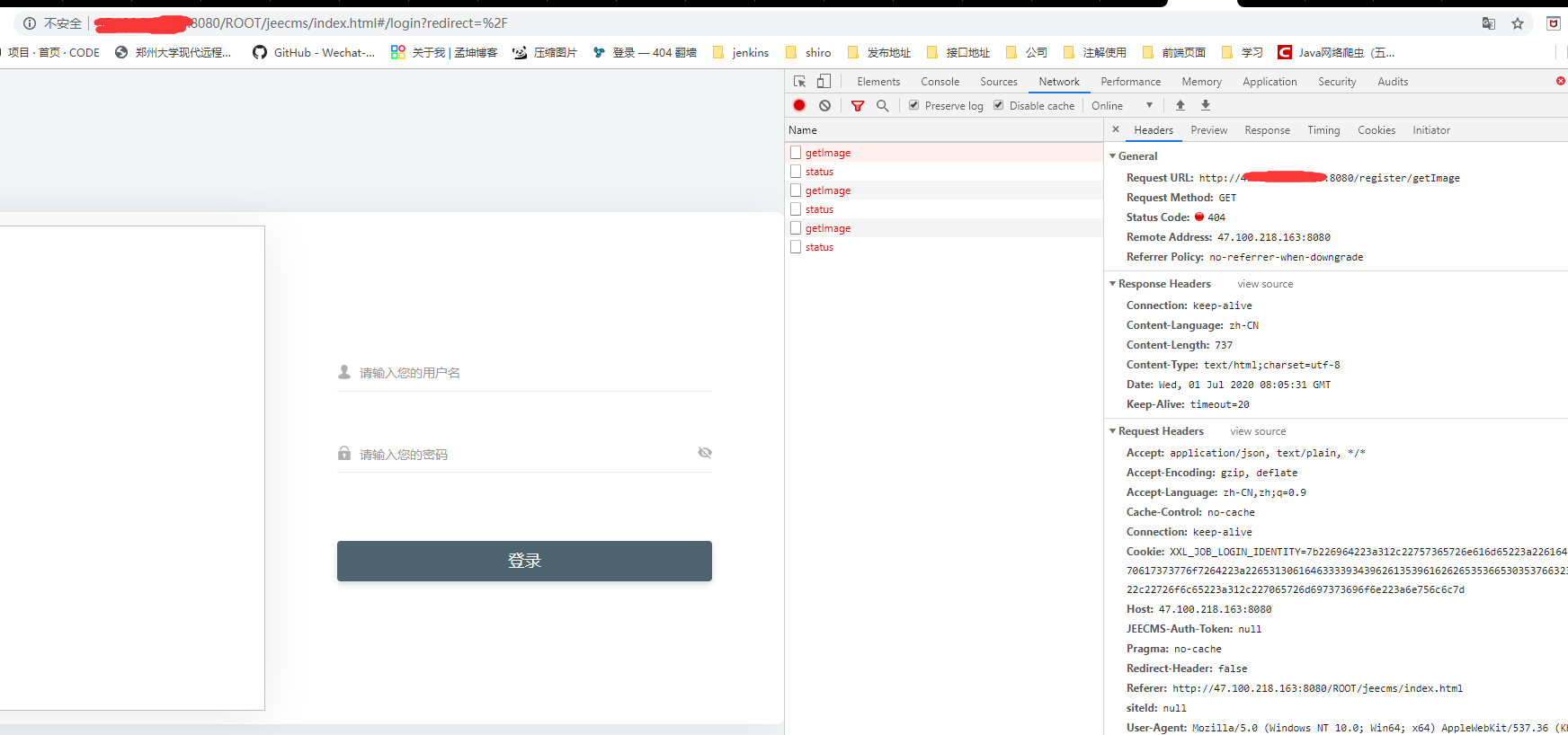Click the JEECMS-Auth-Token: null header

(x=1194, y=629)
